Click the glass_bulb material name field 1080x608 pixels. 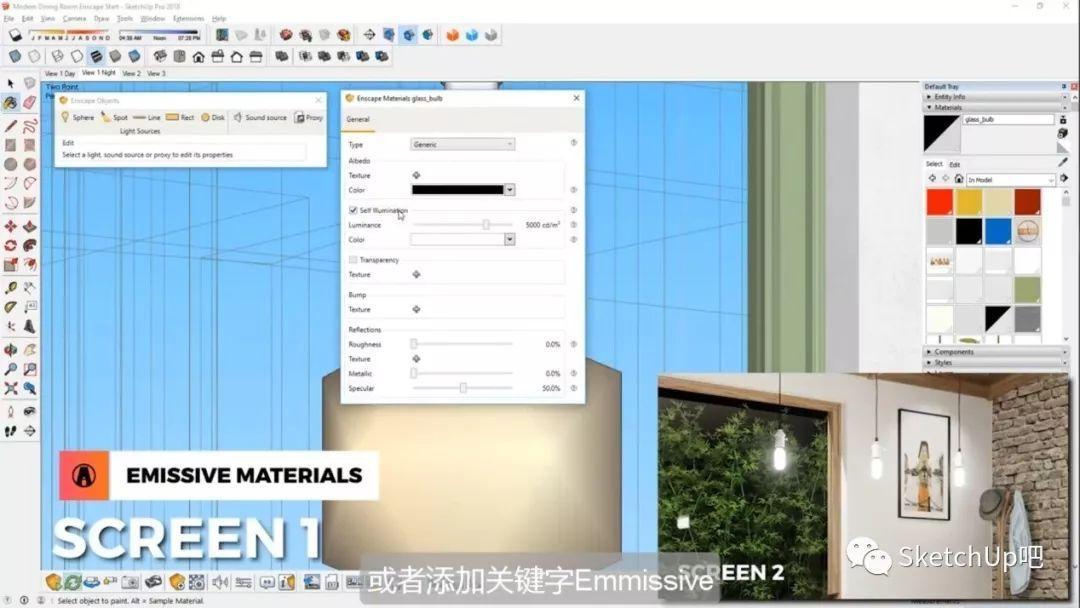(x=1008, y=120)
